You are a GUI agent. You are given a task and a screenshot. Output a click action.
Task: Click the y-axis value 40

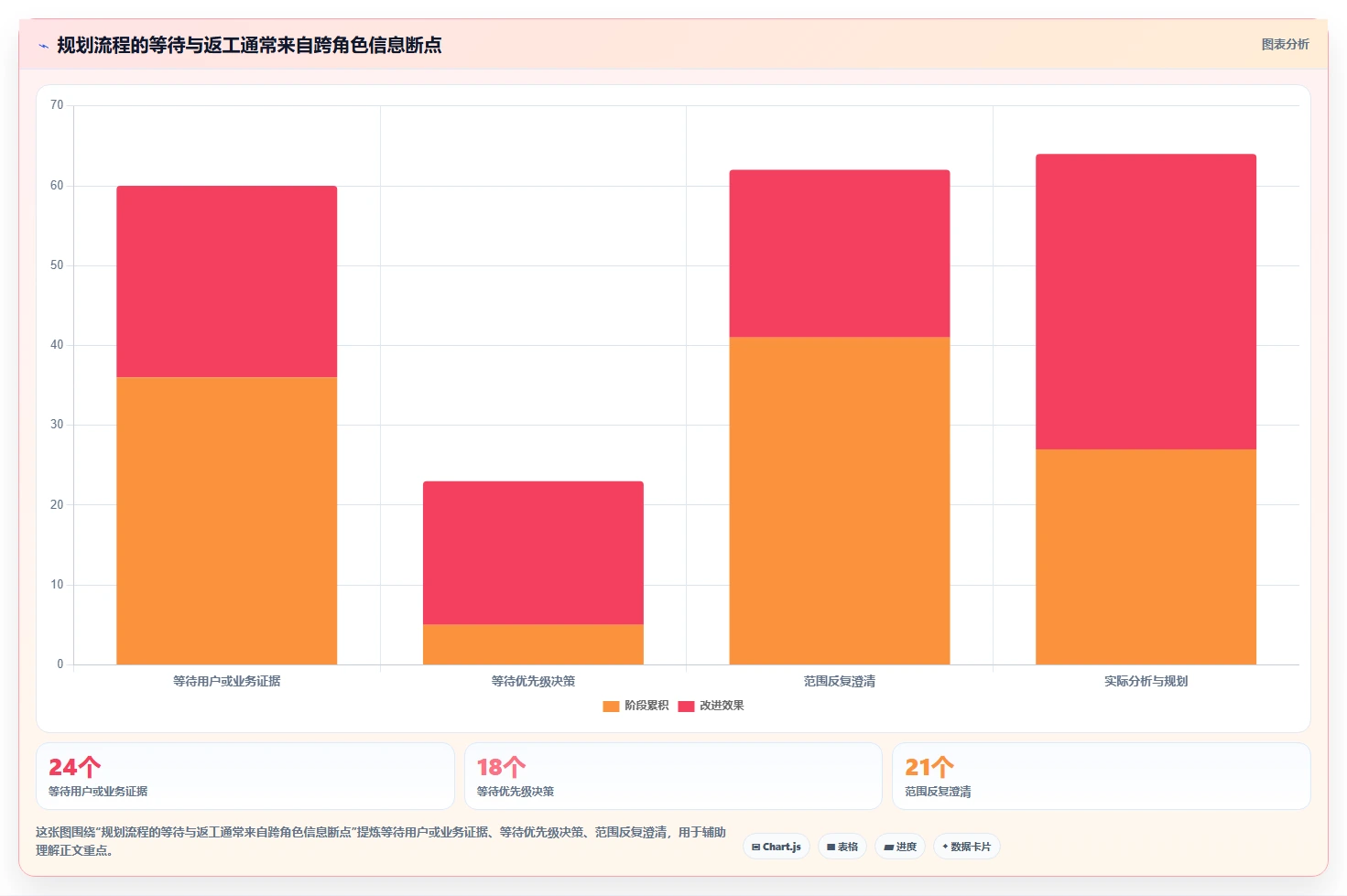[x=57, y=345]
